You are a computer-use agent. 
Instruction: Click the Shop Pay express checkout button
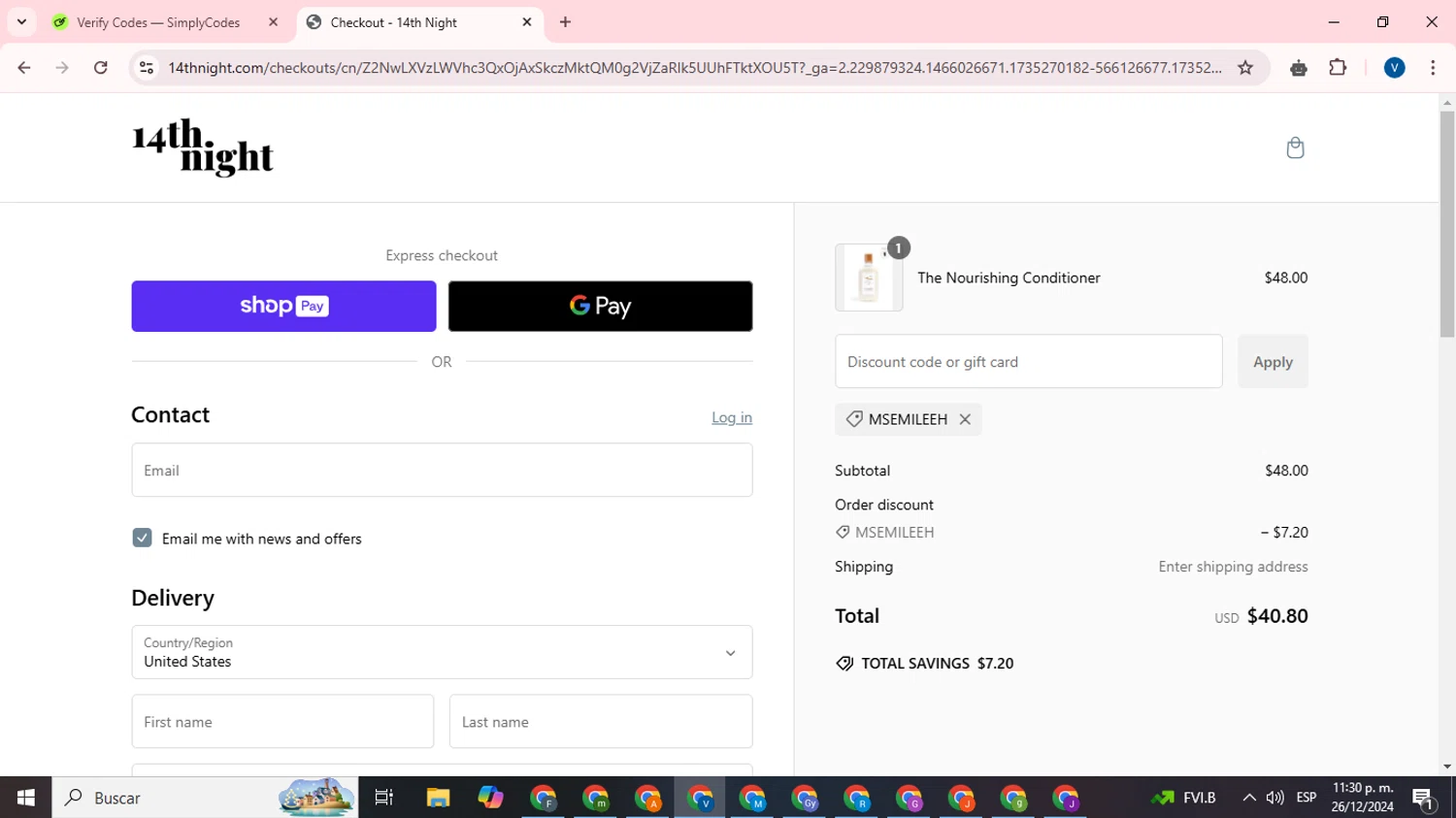283,306
